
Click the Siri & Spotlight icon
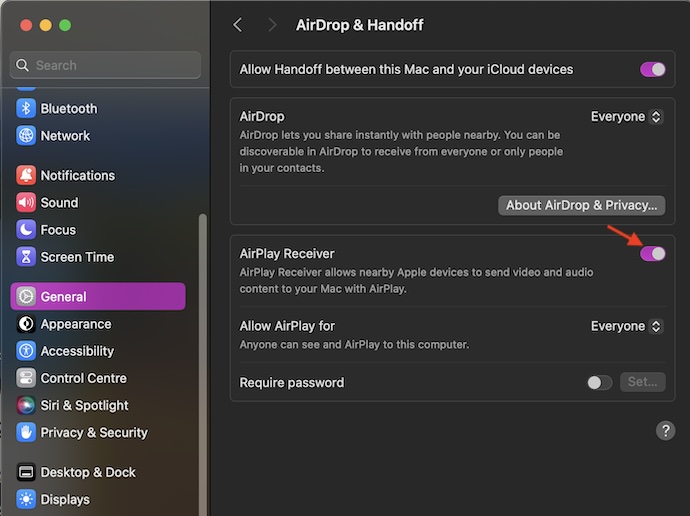coord(26,405)
